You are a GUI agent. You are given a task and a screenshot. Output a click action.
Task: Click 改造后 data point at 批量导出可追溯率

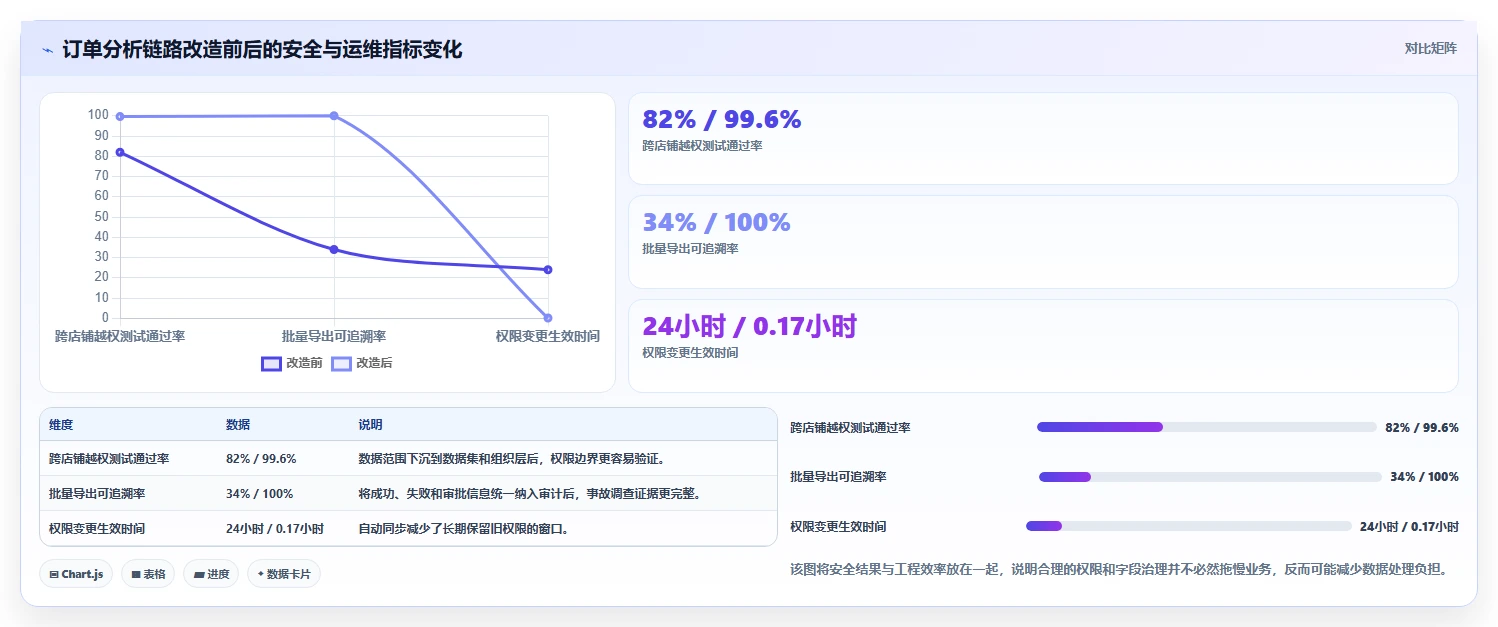pos(334,115)
